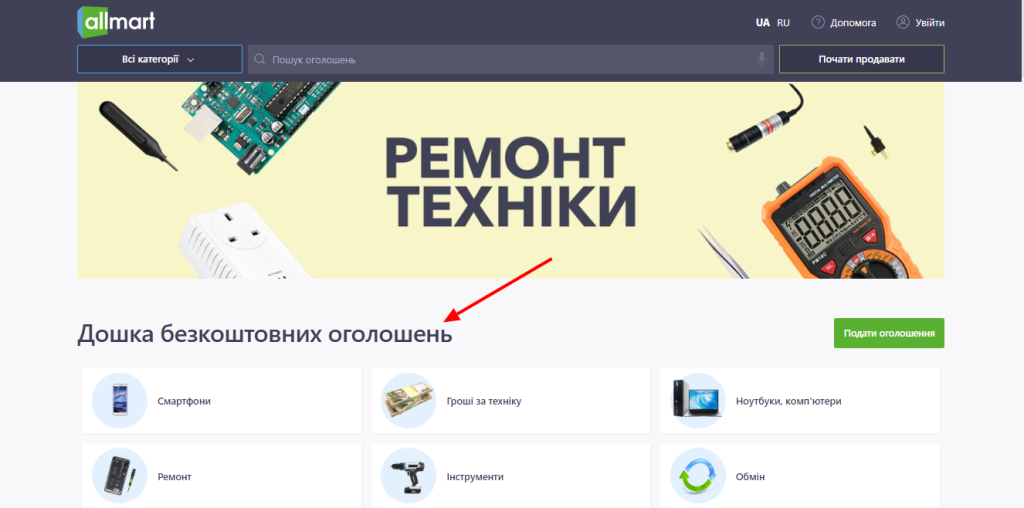Click the Почати продавати button
Screen dimensions: 1024x508
click(861, 59)
